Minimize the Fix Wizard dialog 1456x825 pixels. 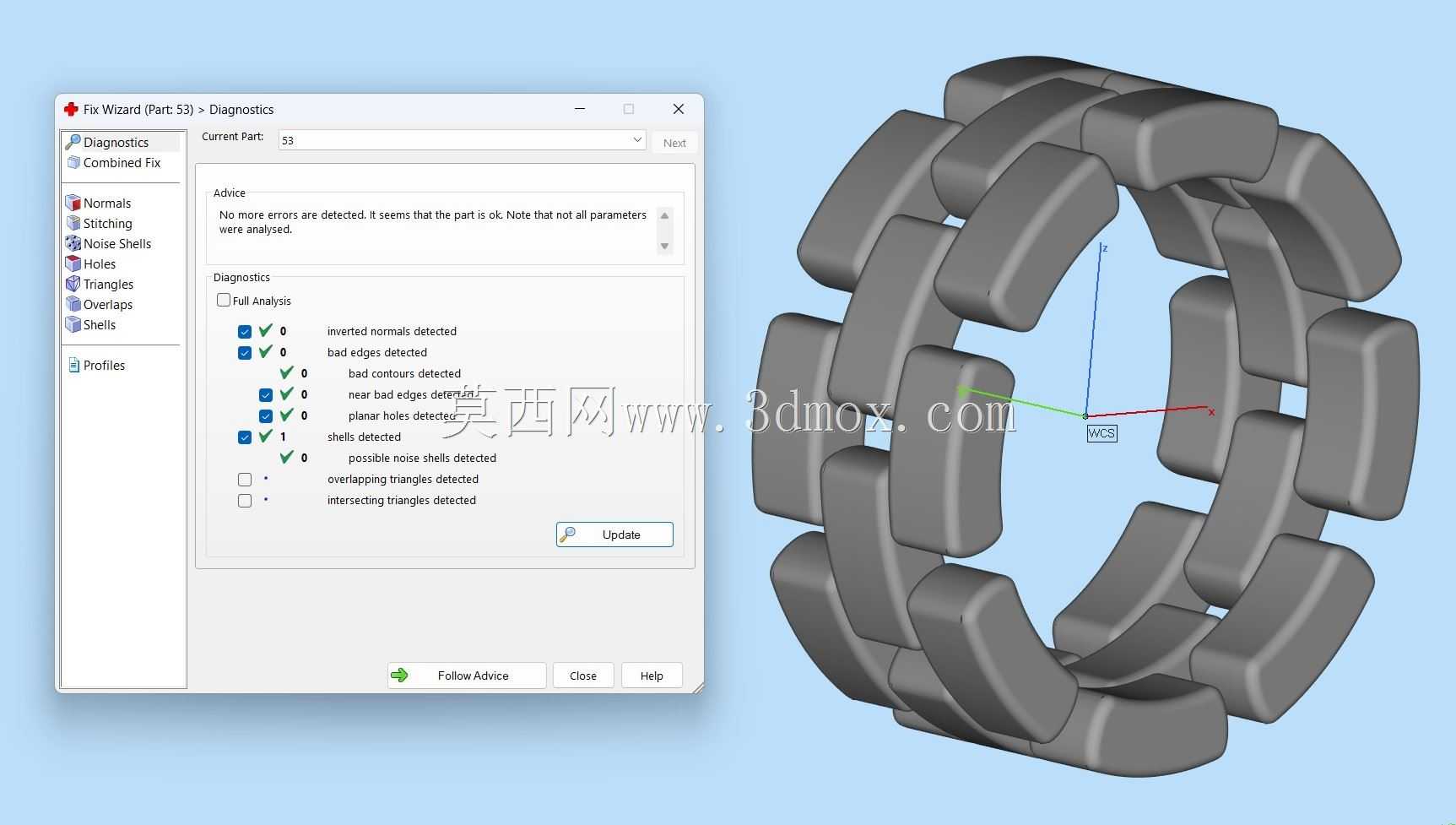pyautogui.click(x=580, y=109)
